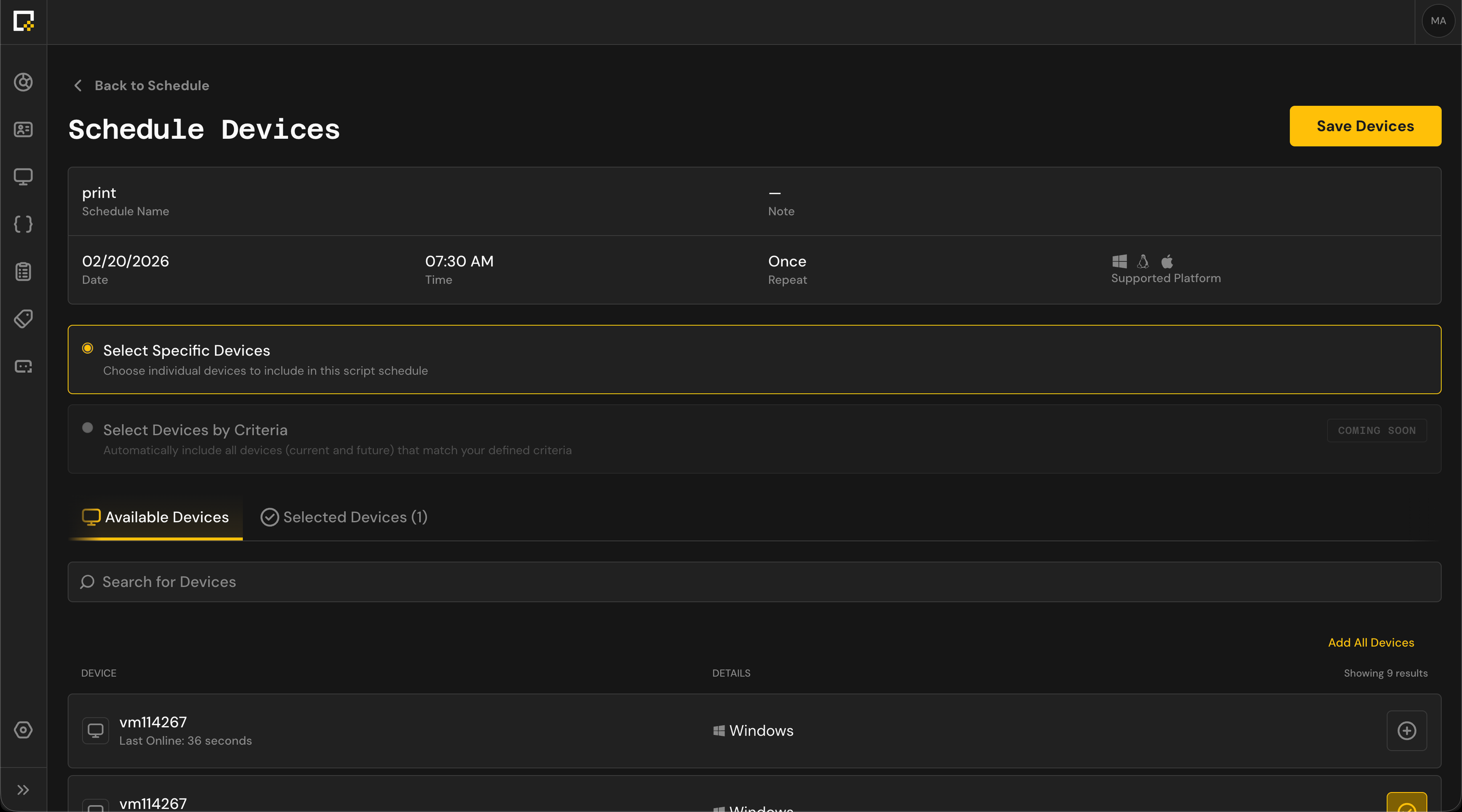This screenshot has height=812, width=1462.
Task: Open the devices monitor sidebar icon
Action: click(x=23, y=177)
